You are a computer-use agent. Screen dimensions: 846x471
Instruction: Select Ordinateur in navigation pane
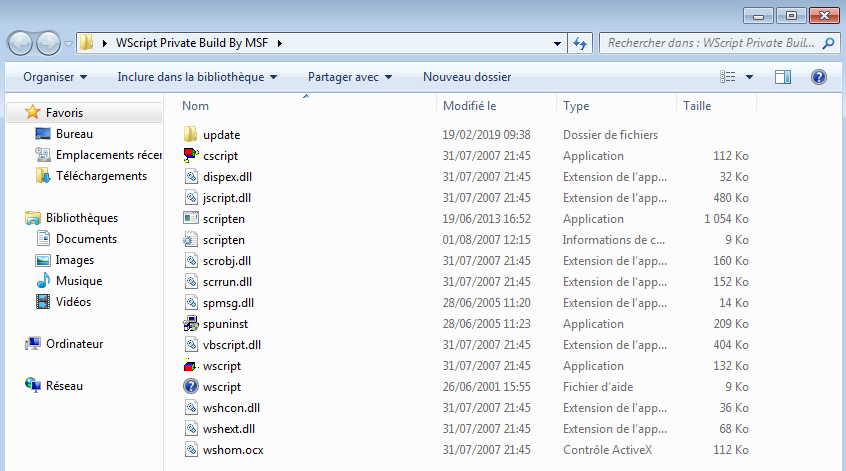coord(74,344)
